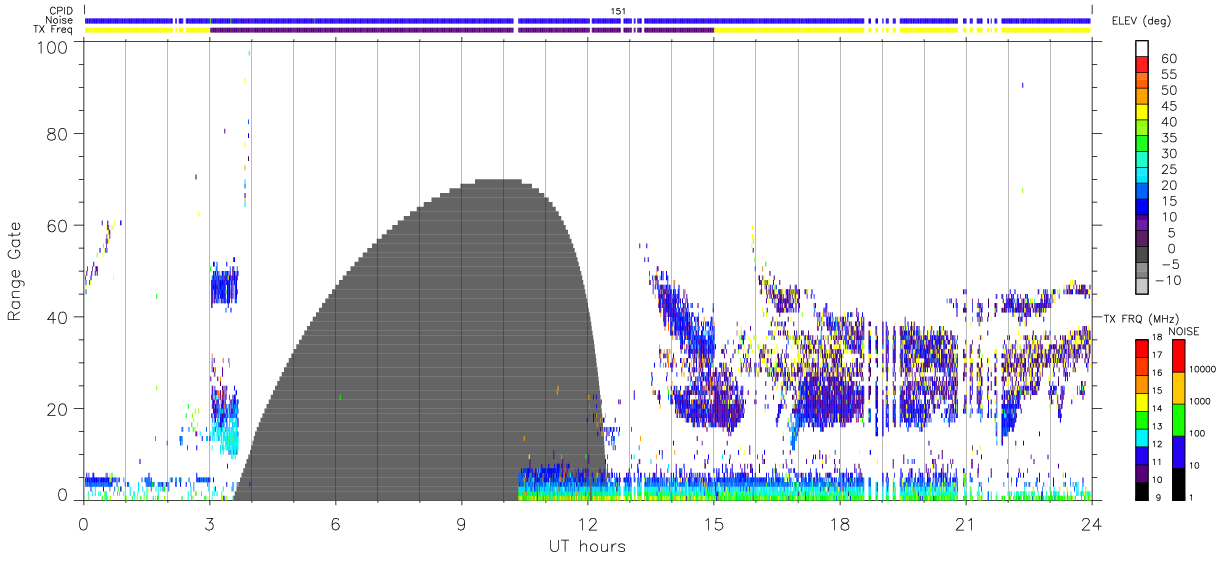Click the '6' tick on the UT hours axis

pyautogui.click(x=336, y=524)
